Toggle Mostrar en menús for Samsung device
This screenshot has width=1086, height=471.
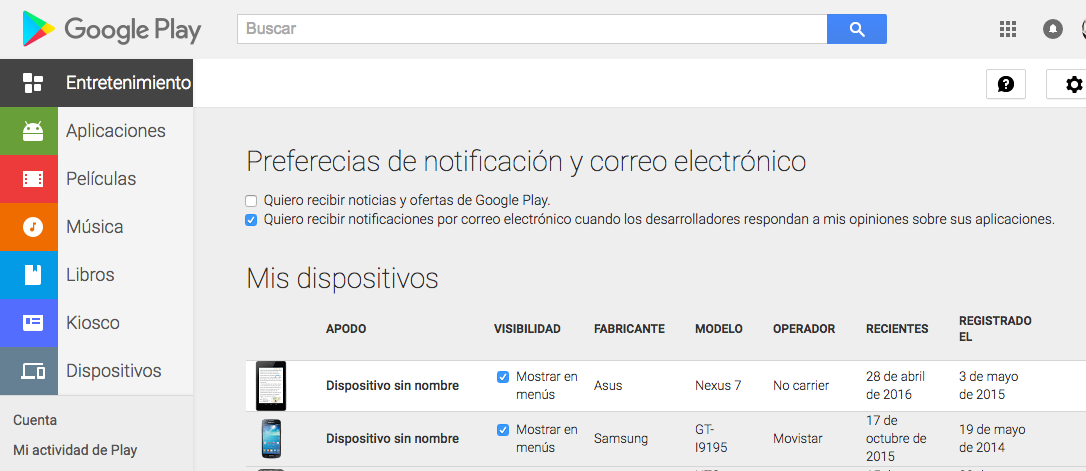click(504, 430)
